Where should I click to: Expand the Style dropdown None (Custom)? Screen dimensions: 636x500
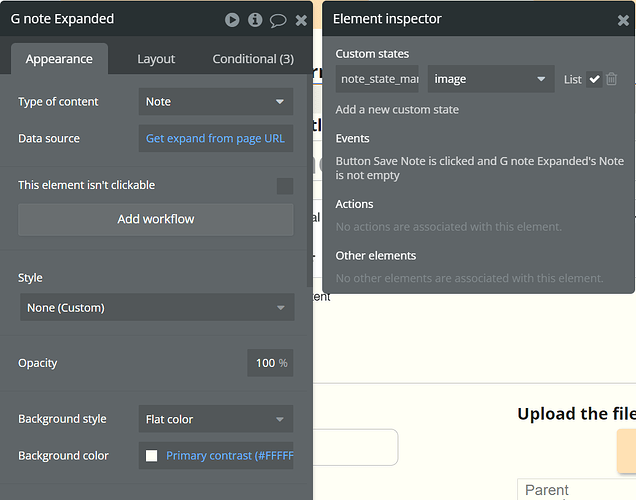[x=157, y=307]
